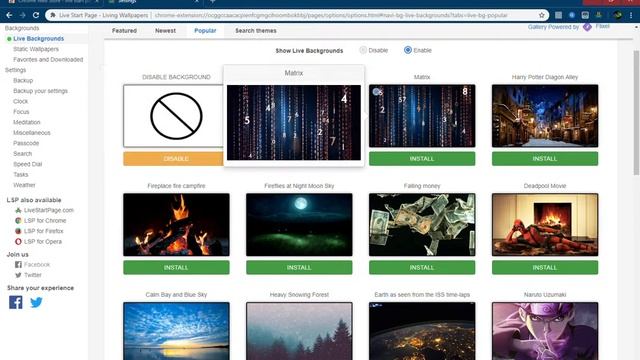Click the browser forward arrow
640x360 pixels.
[23, 15]
